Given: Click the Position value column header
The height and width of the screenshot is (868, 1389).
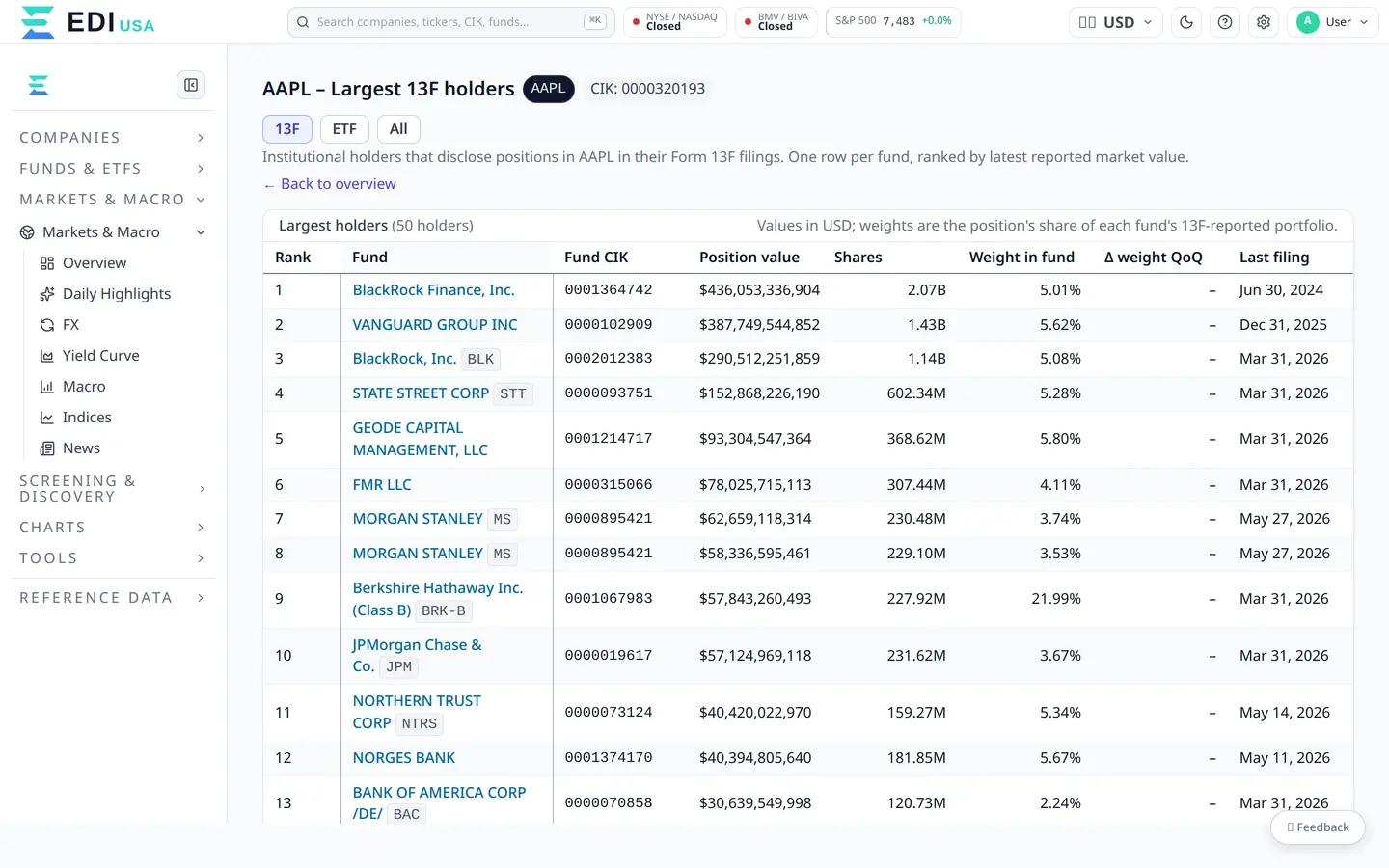Looking at the screenshot, I should [749, 258].
